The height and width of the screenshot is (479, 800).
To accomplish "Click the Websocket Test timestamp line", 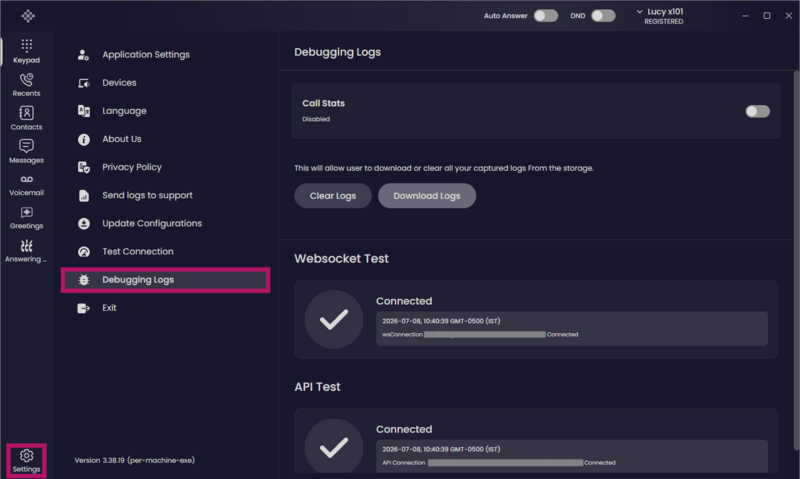I will click(x=441, y=321).
